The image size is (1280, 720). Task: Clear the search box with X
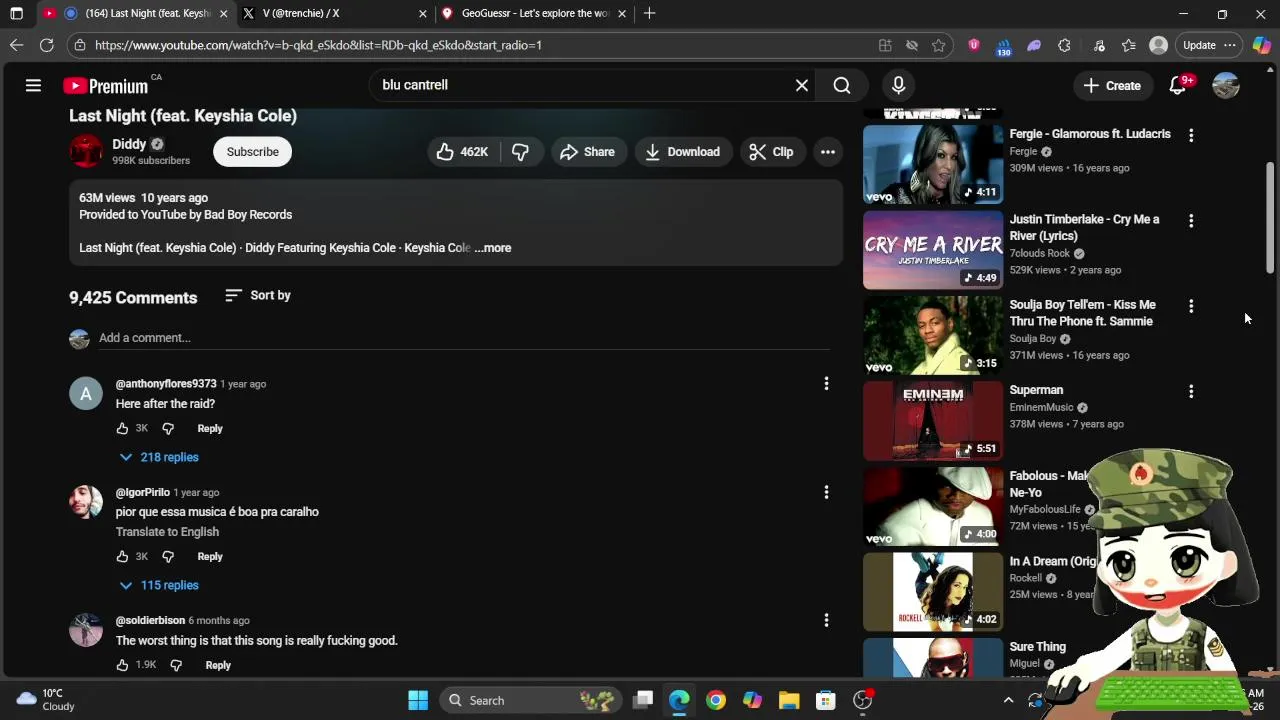801,85
